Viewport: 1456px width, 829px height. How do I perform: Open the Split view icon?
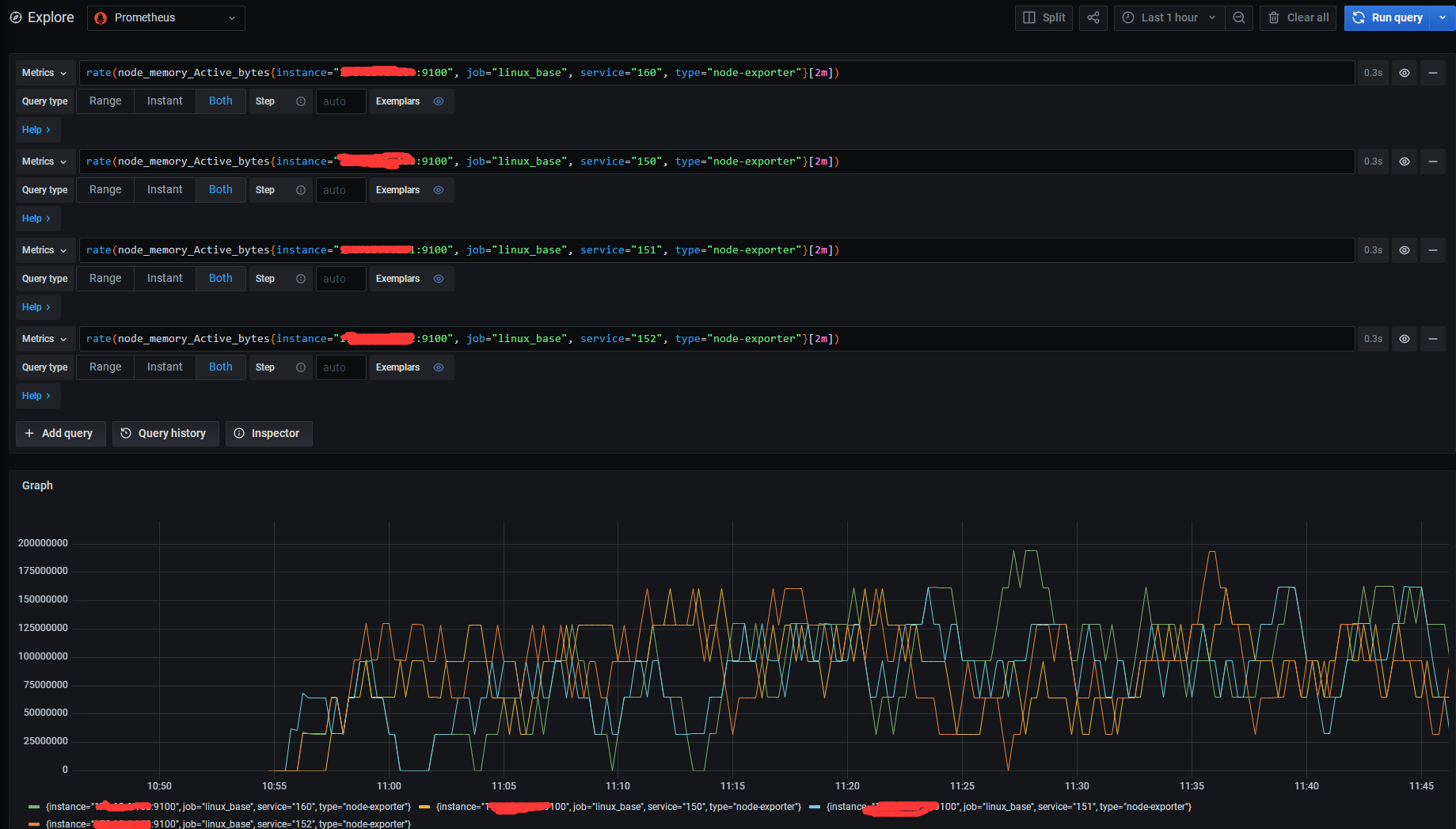coord(1043,17)
